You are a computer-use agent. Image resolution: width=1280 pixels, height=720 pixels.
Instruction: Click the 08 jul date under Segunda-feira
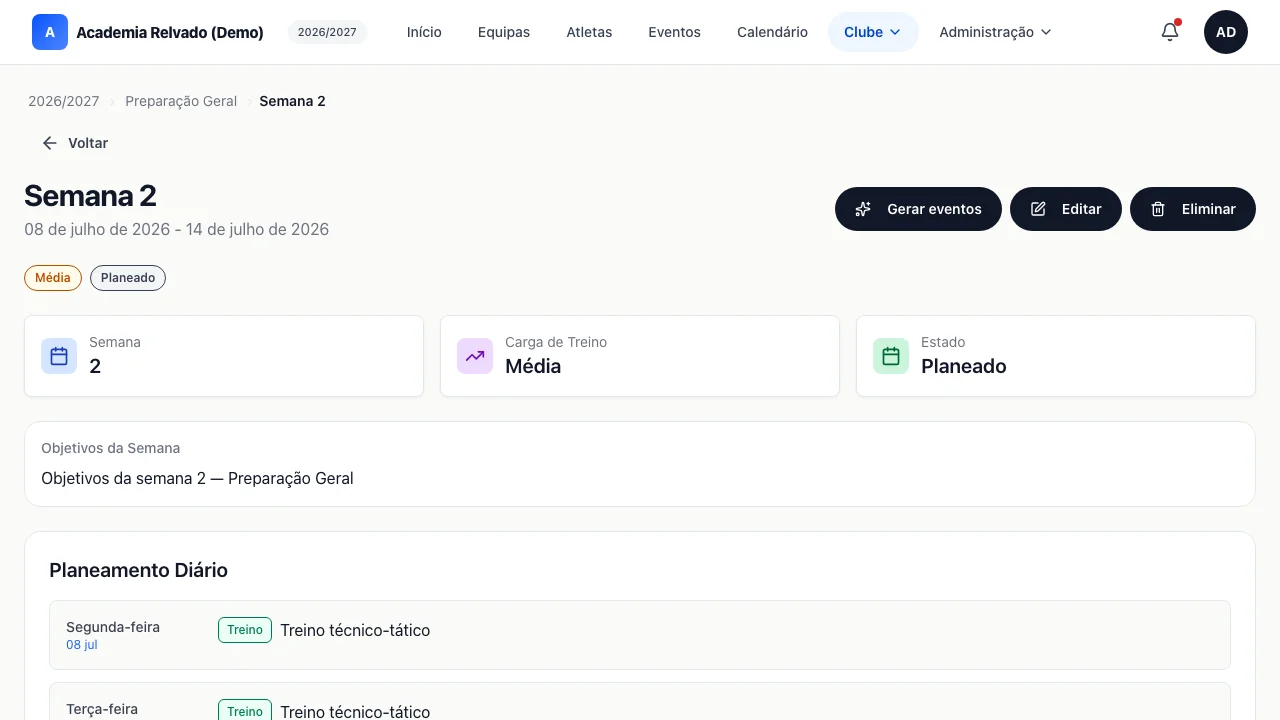pos(82,645)
